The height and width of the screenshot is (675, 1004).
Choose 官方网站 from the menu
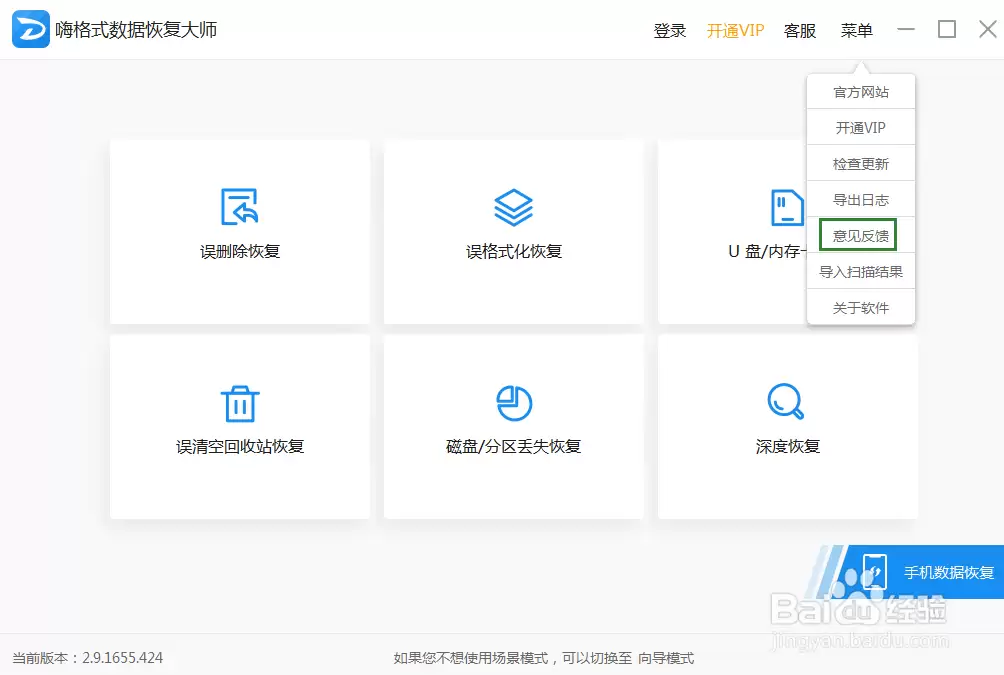[x=861, y=92]
